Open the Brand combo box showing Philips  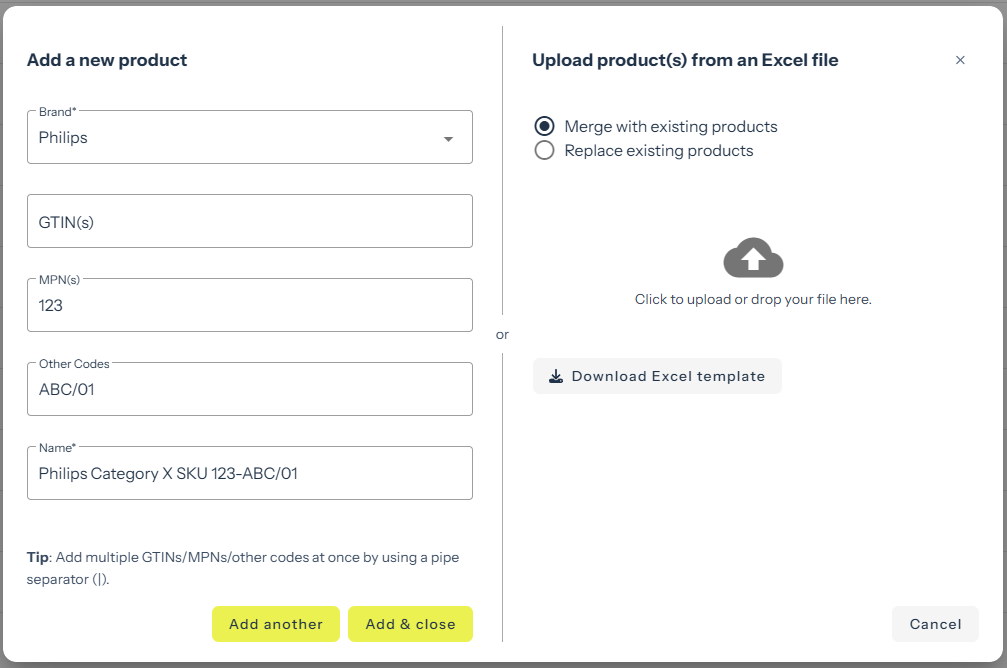(x=230, y=138)
